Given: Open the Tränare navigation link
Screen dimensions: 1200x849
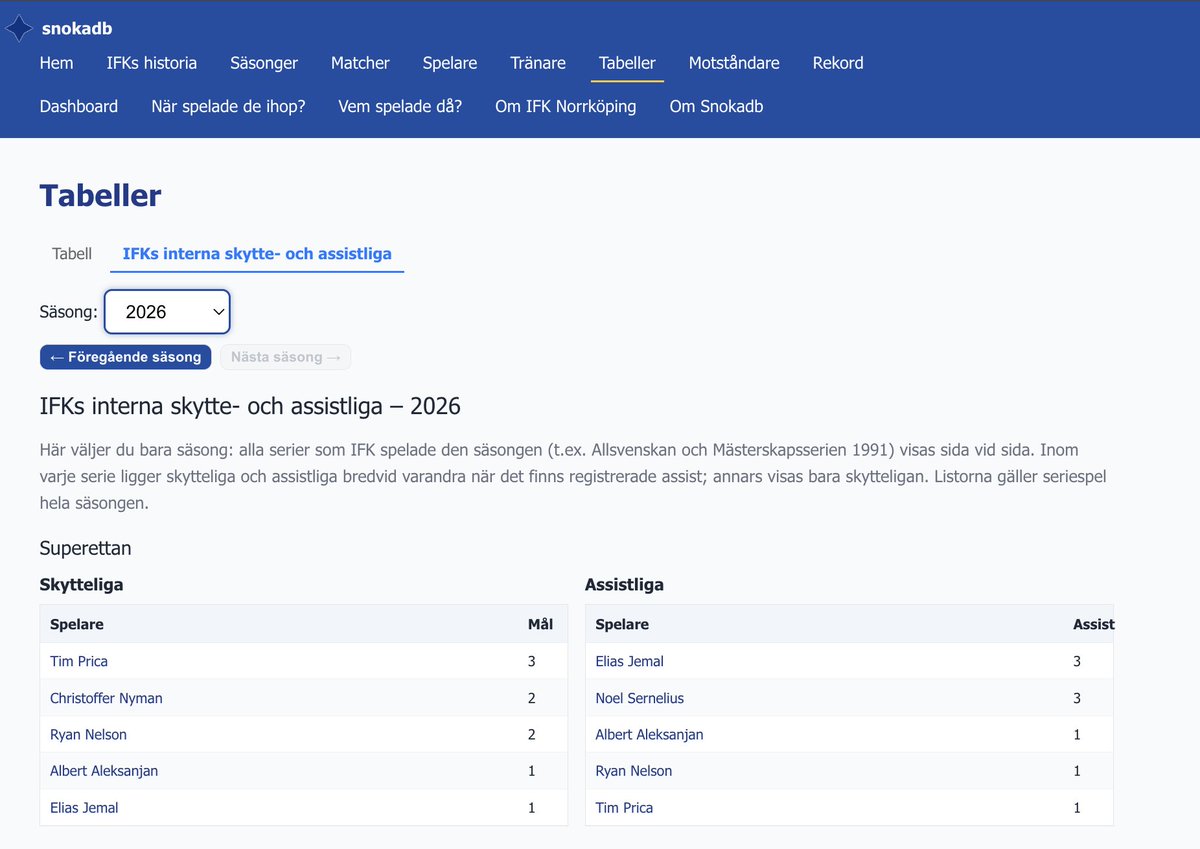Looking at the screenshot, I should (538, 63).
